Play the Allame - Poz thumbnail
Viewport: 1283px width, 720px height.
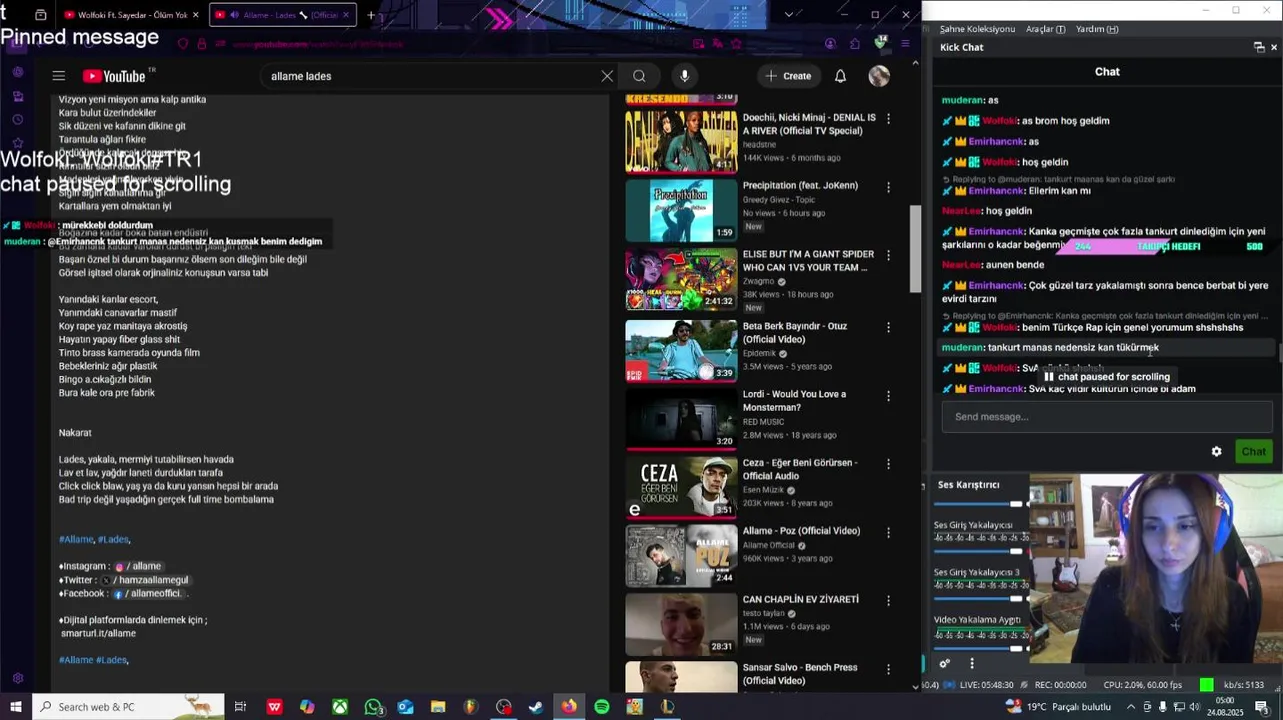(x=681, y=556)
